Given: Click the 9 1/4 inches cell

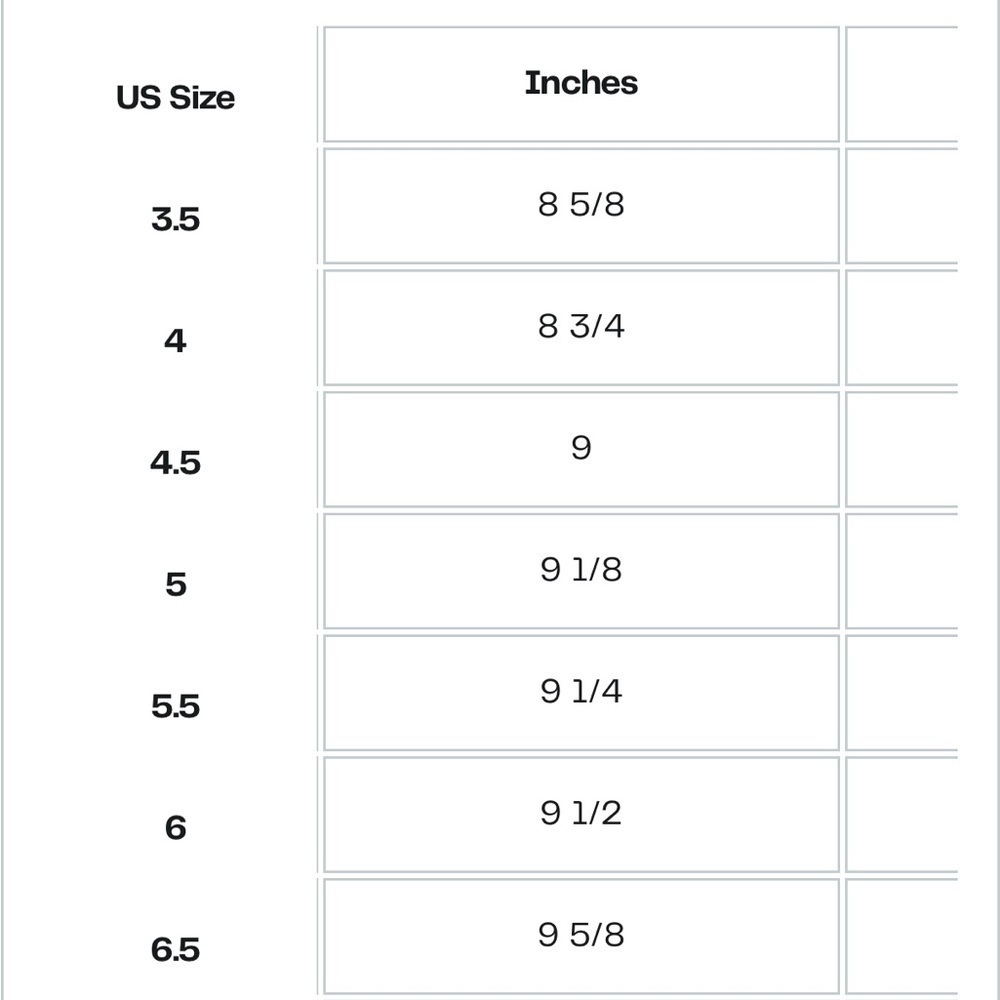Looking at the screenshot, I should 581,693.
